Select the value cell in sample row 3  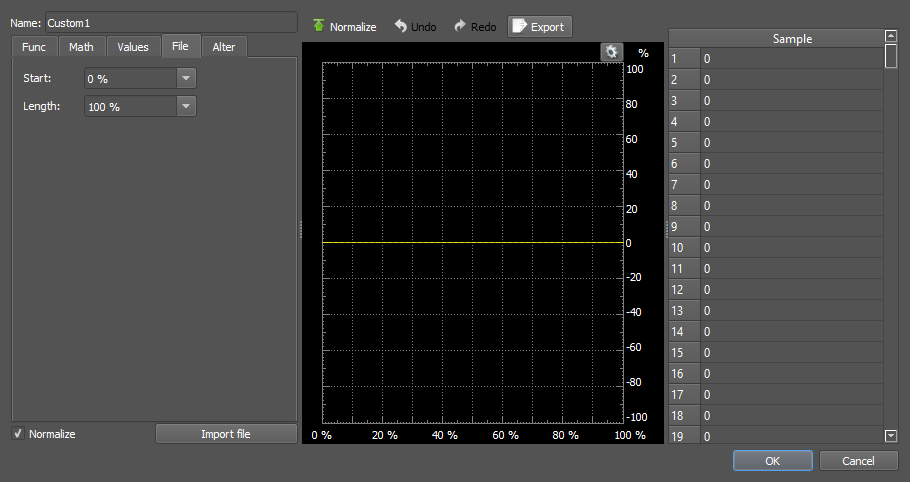click(x=792, y=101)
